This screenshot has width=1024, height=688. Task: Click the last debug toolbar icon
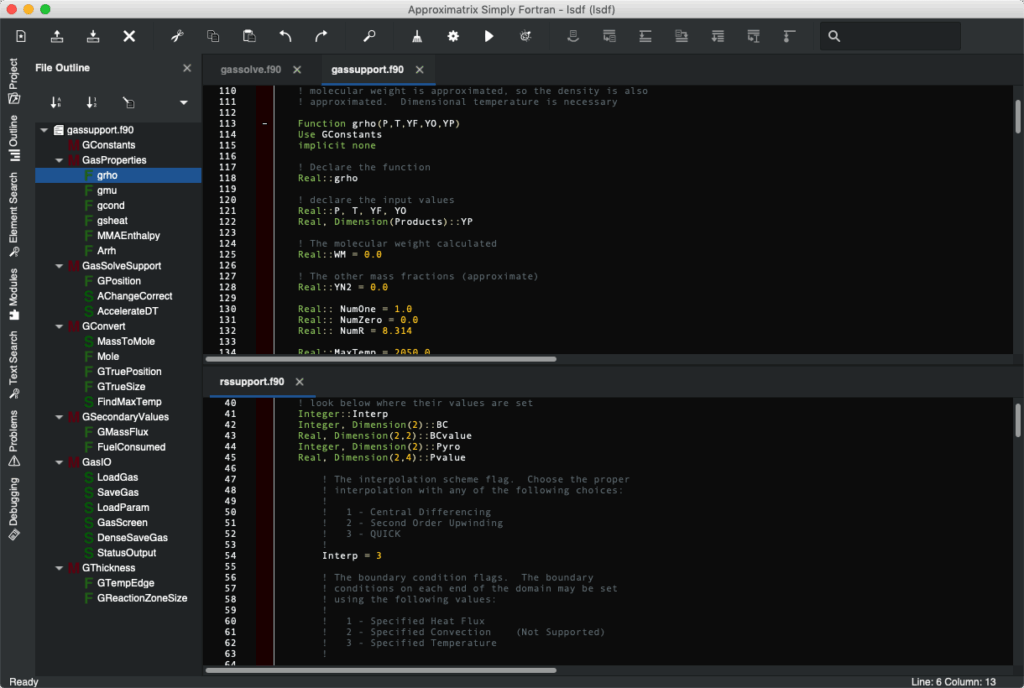[x=790, y=37]
